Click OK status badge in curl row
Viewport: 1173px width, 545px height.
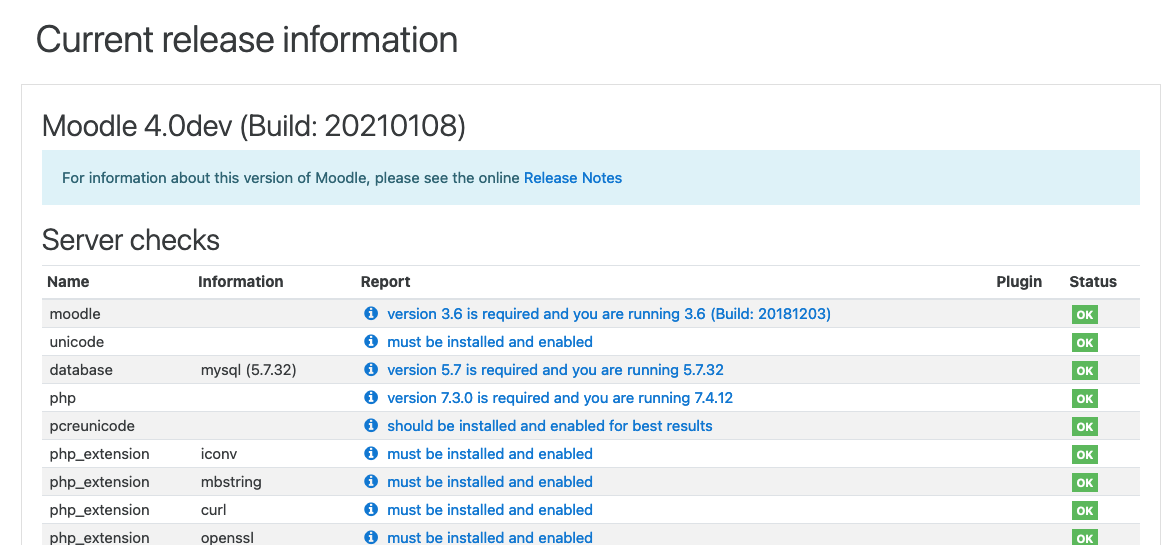click(1085, 511)
